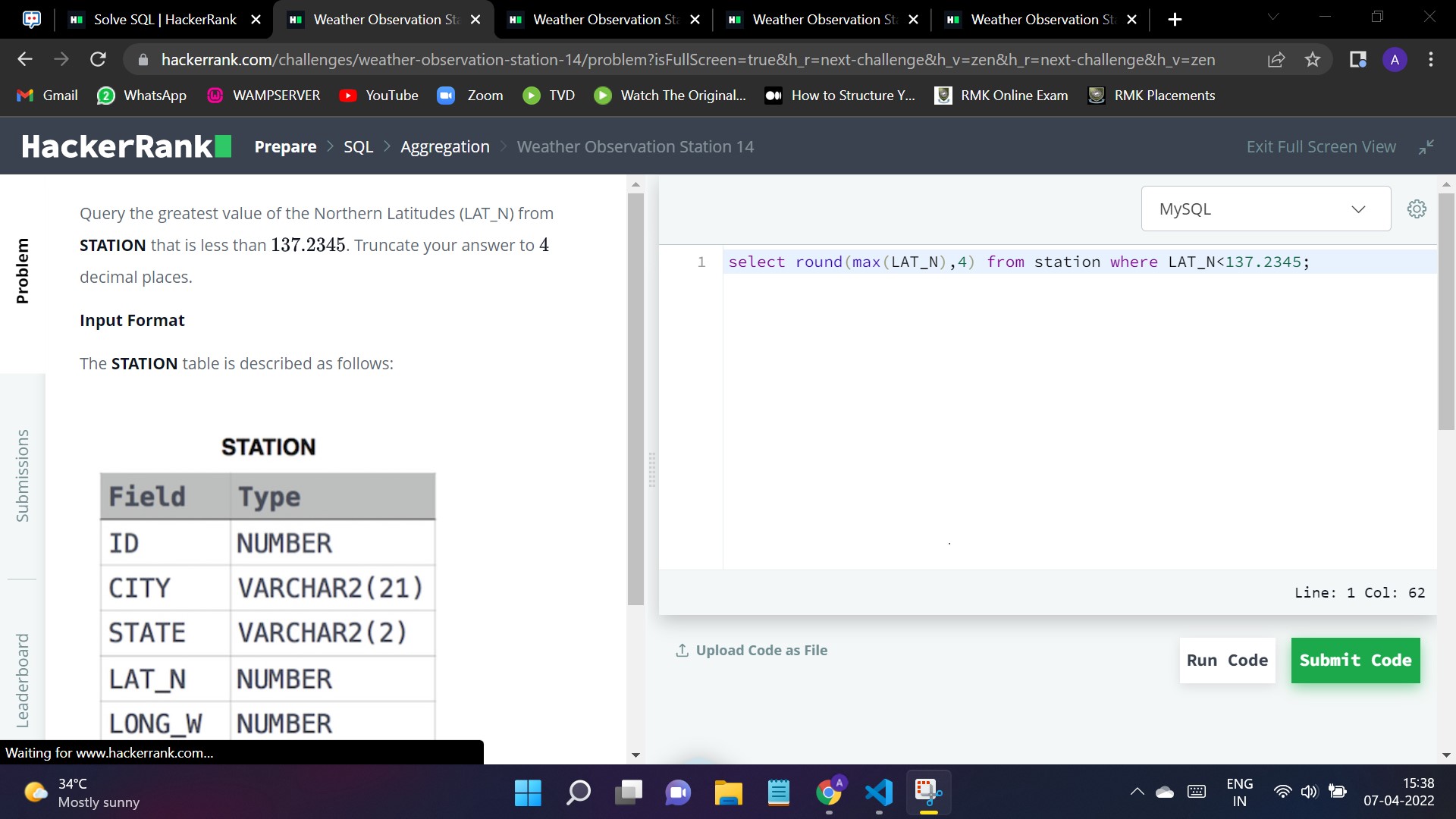Show hidden system tray icons chevron

point(1137,792)
